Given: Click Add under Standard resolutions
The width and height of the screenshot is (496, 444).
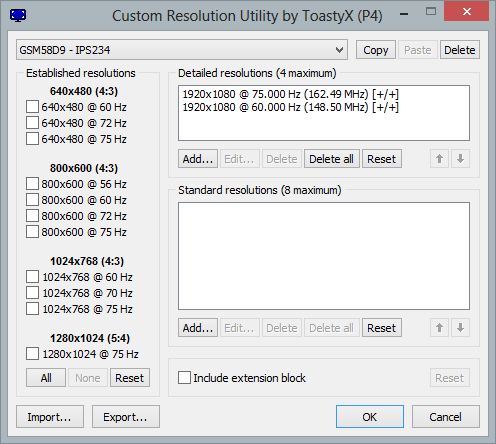Looking at the screenshot, I should tap(198, 328).
